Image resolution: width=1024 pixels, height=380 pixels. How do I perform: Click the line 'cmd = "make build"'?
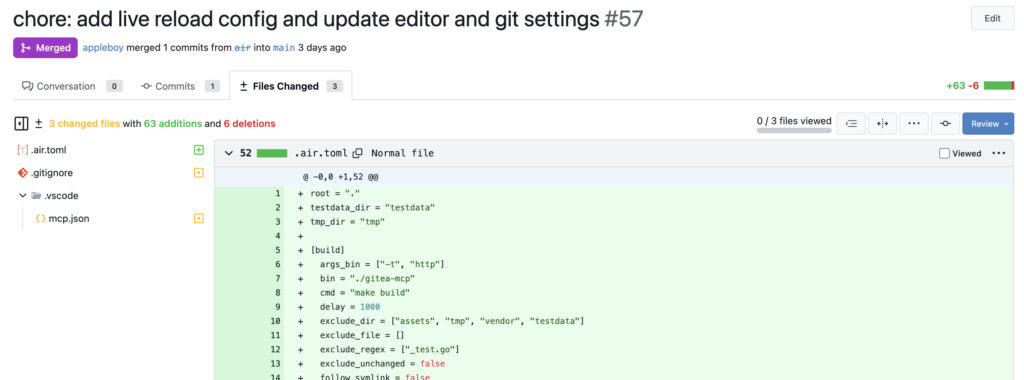coord(365,293)
